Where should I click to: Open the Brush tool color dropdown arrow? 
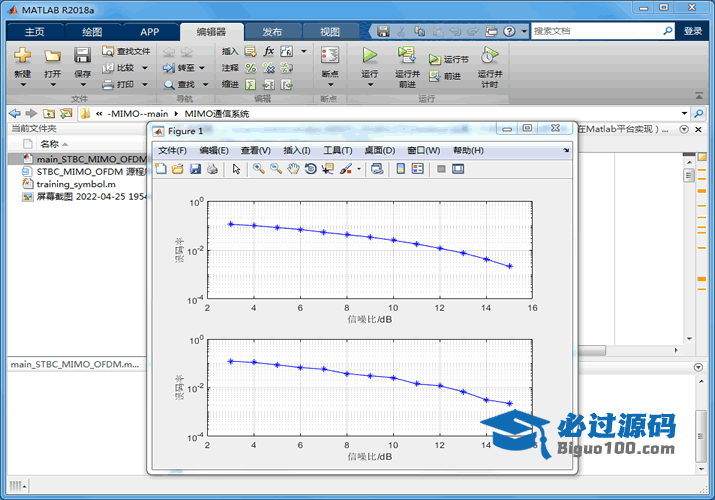(359, 169)
